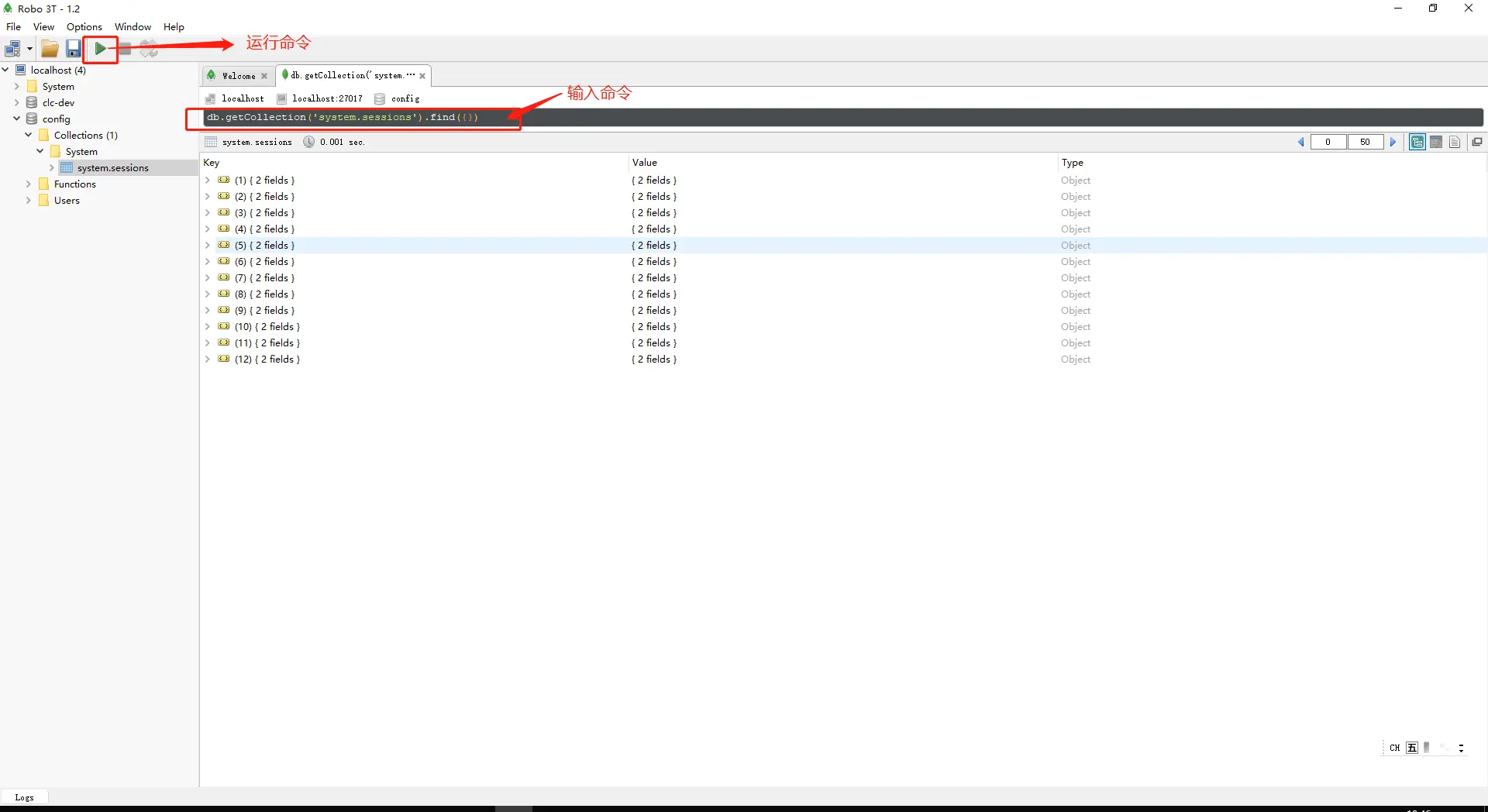Open the Options menu

coord(84,26)
